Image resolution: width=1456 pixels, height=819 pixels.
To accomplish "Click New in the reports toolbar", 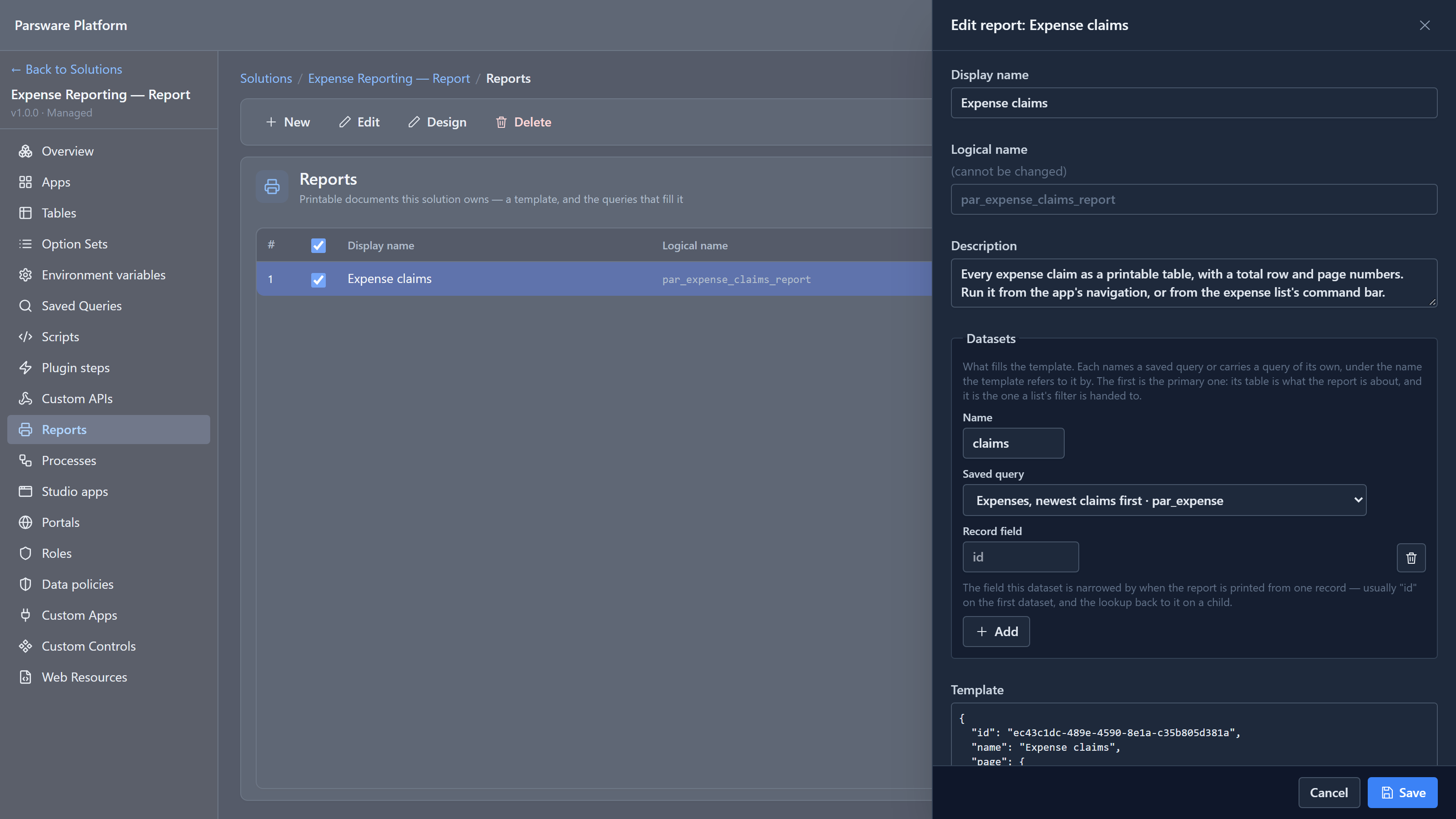I will point(288,122).
